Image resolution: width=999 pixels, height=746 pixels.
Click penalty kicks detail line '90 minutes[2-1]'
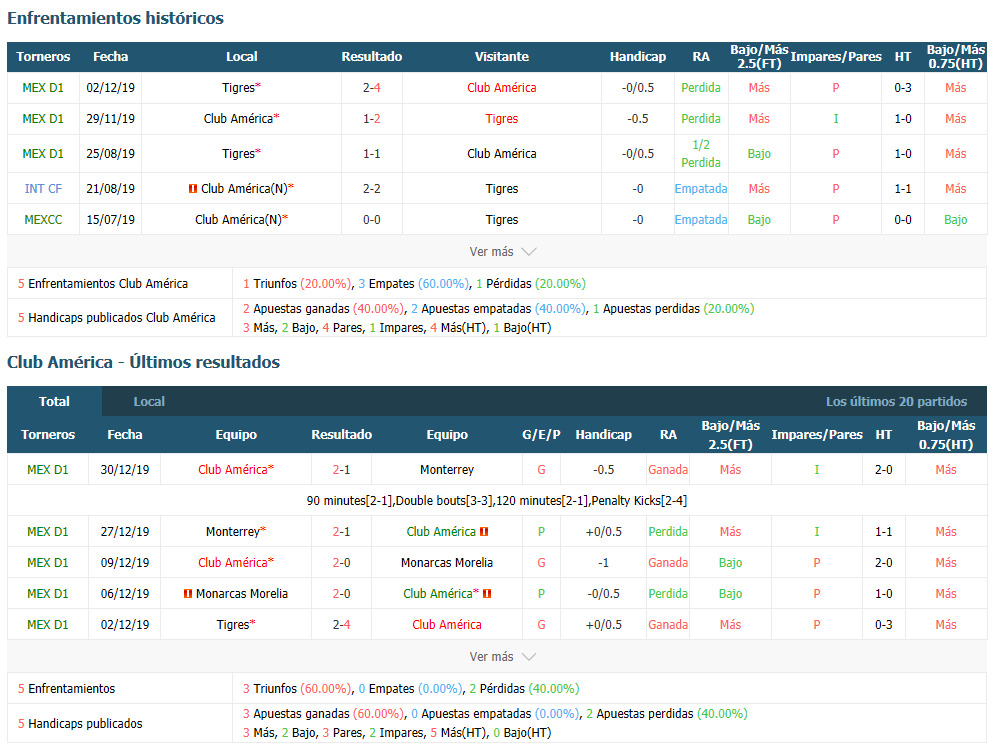[x=497, y=501]
